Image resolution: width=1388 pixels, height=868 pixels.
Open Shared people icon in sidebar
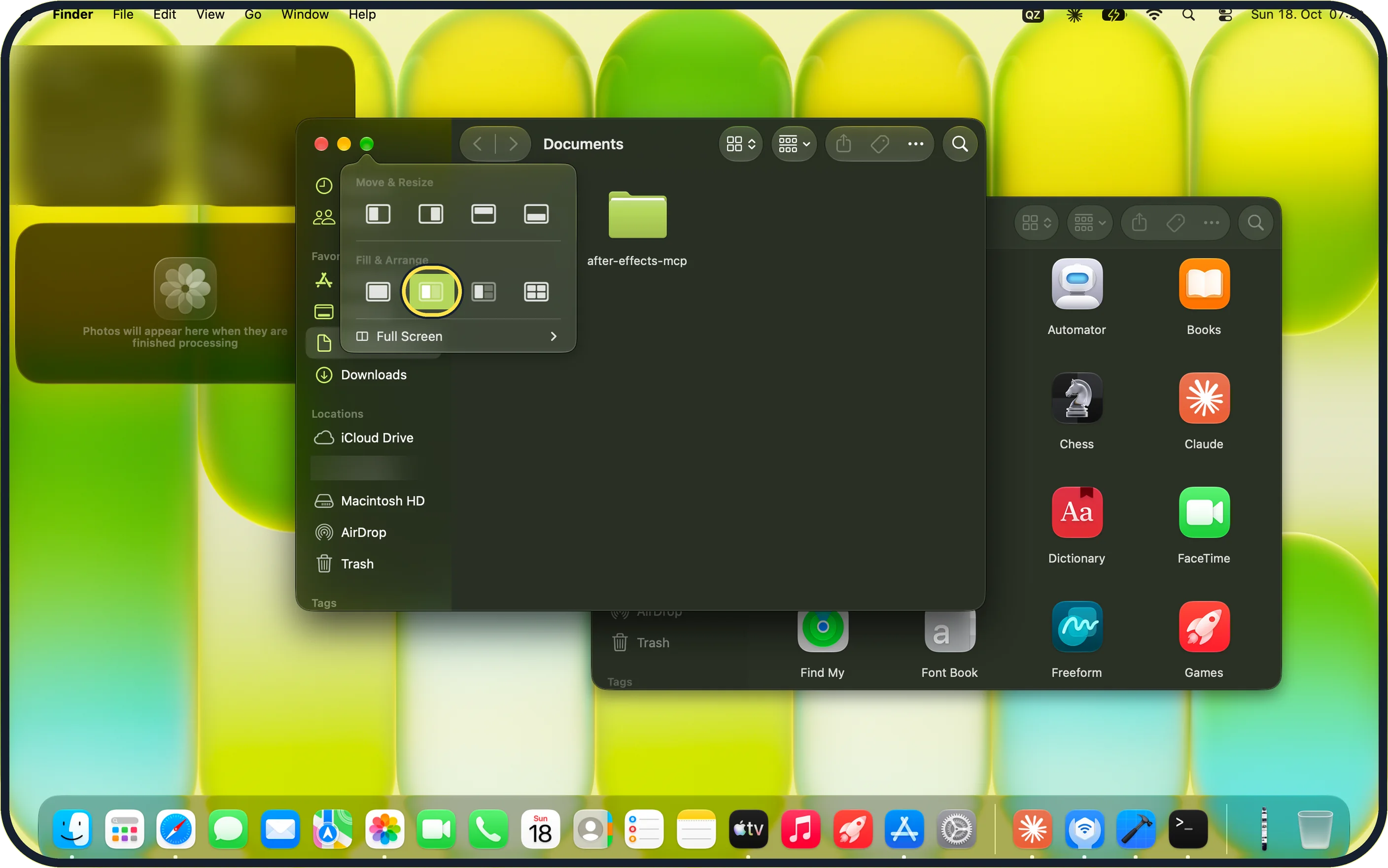(324, 218)
